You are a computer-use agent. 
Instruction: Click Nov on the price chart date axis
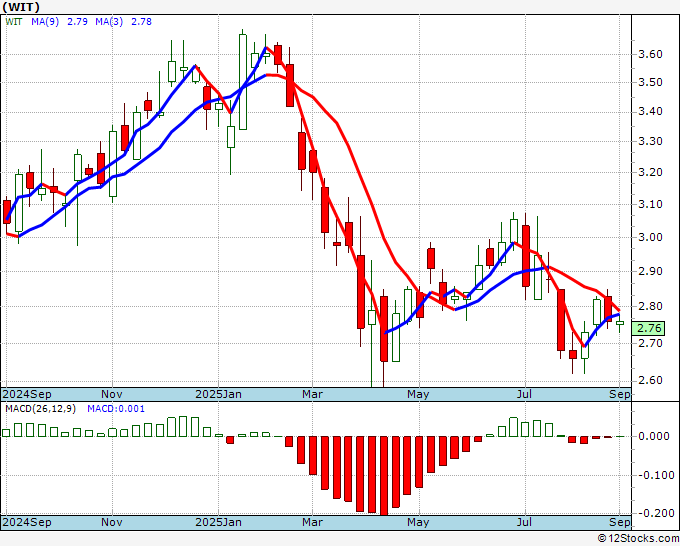click(x=111, y=395)
